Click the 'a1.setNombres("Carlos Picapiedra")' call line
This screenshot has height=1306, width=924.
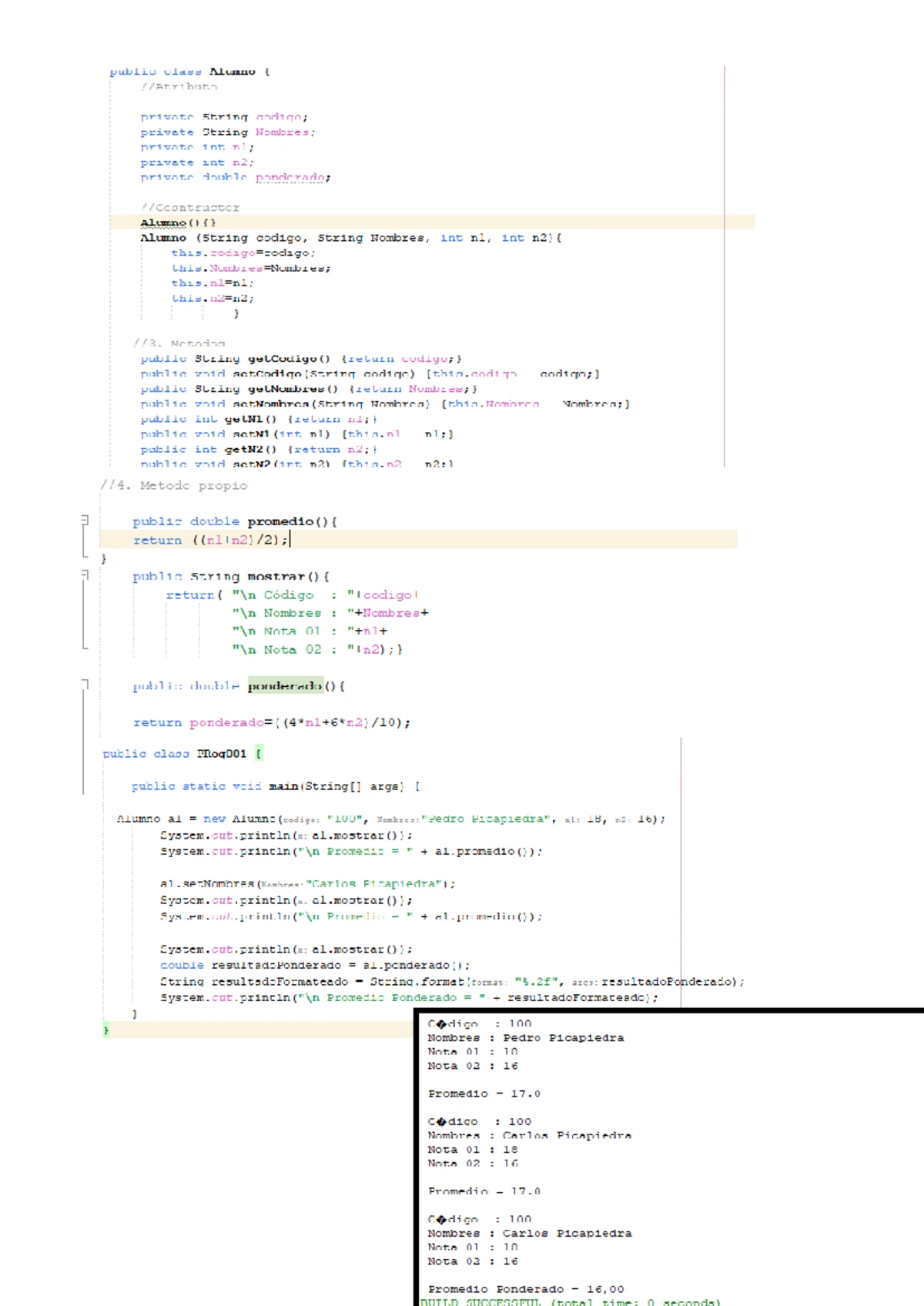tap(308, 884)
